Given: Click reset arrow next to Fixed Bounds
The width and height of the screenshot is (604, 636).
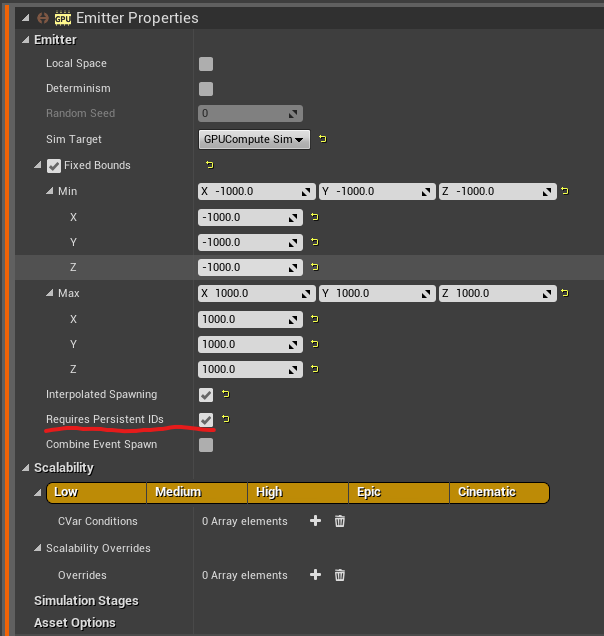Looking at the screenshot, I should pos(209,165).
